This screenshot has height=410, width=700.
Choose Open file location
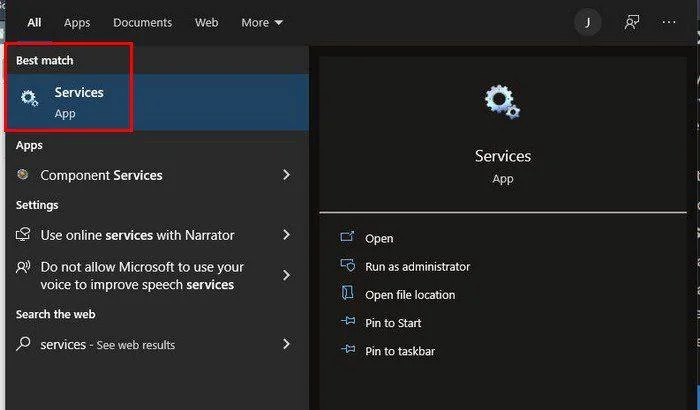[x=410, y=295]
